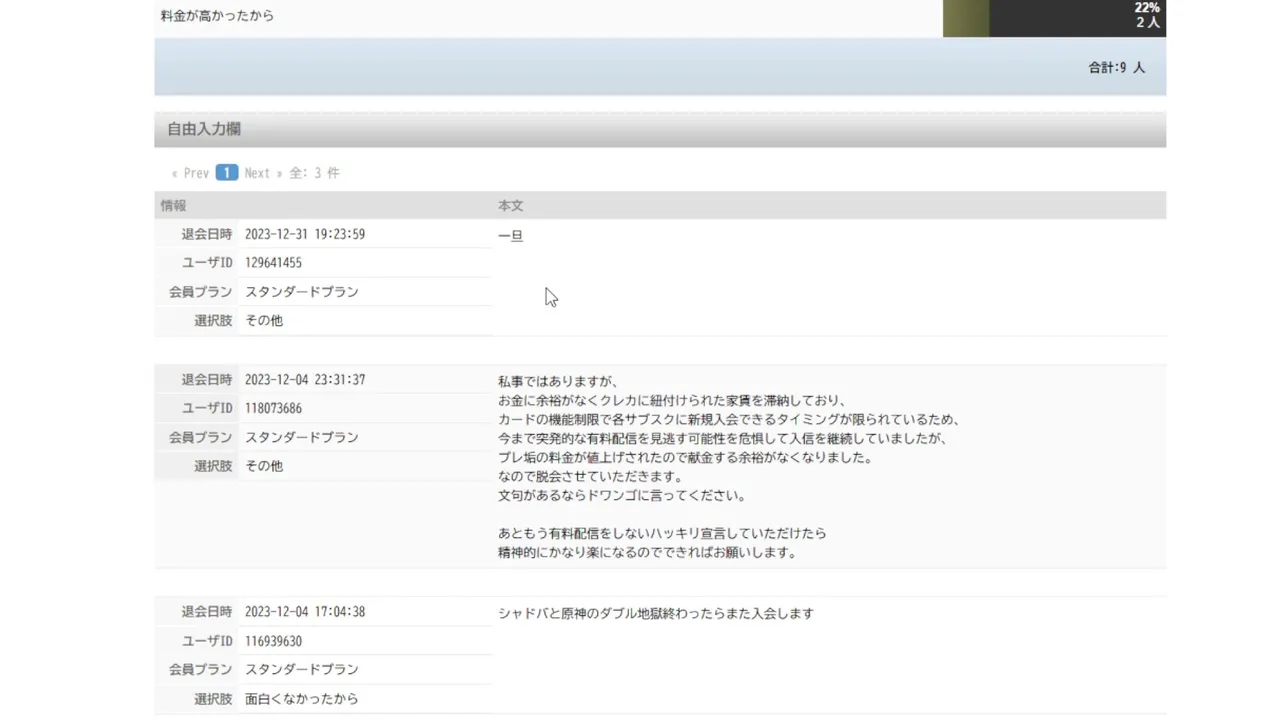Click スタンダードプラン for user 116939630
1280x720 pixels.
click(x=302, y=670)
